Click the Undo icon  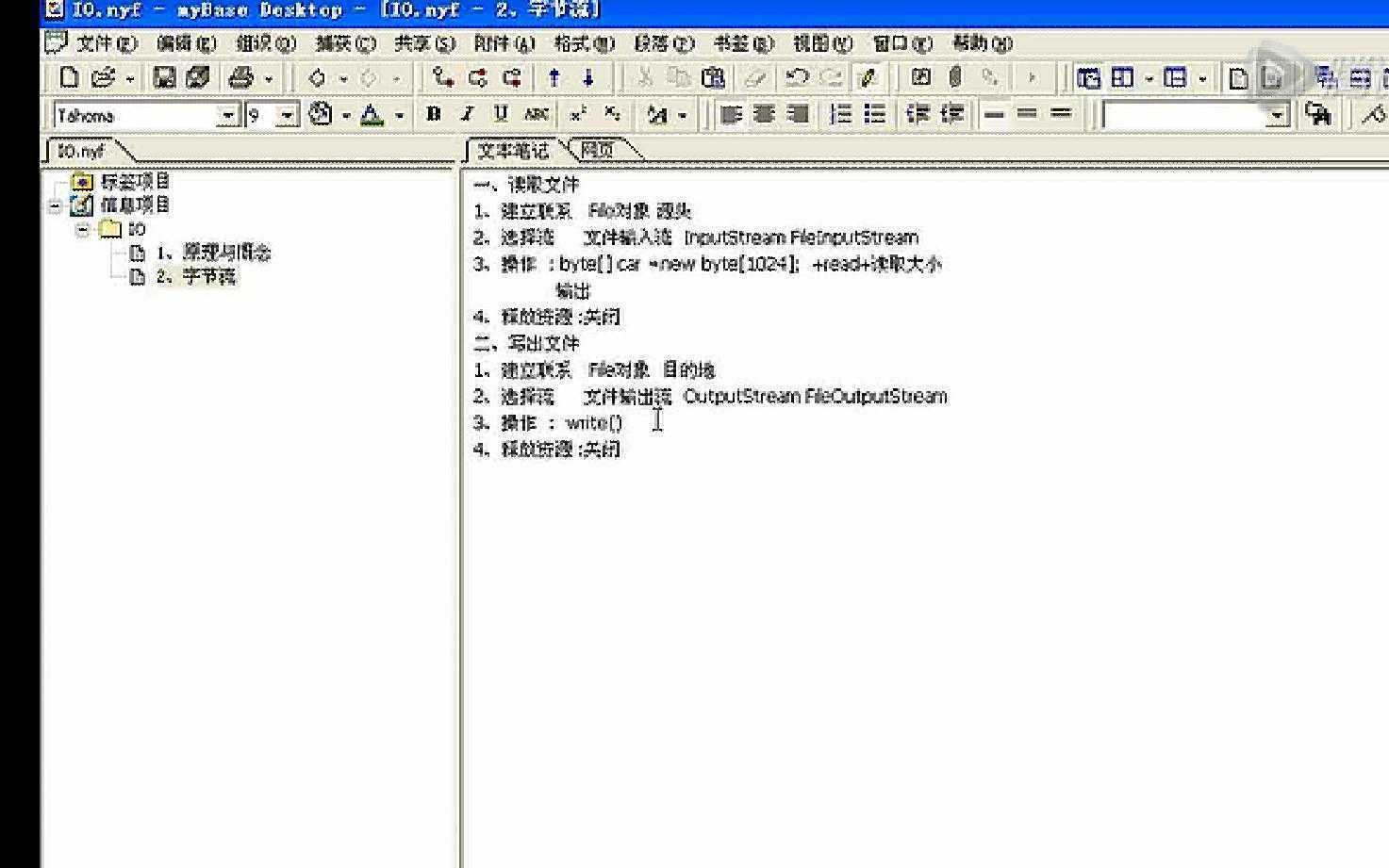coord(797,77)
